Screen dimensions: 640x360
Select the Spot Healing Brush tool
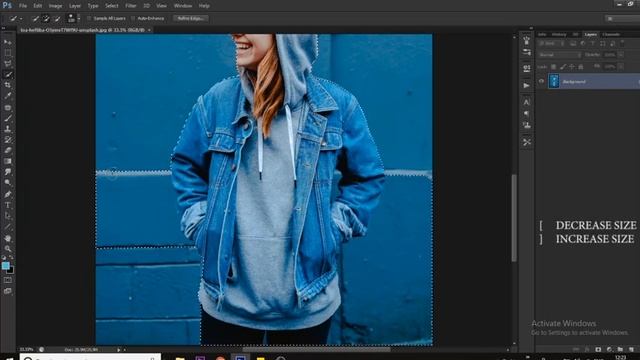(x=8, y=107)
